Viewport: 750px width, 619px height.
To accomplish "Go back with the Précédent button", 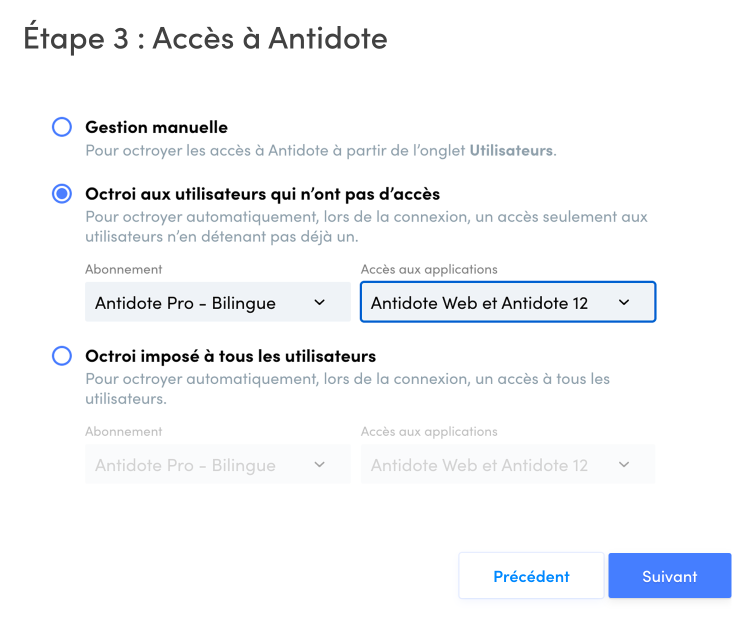I will coord(531,576).
